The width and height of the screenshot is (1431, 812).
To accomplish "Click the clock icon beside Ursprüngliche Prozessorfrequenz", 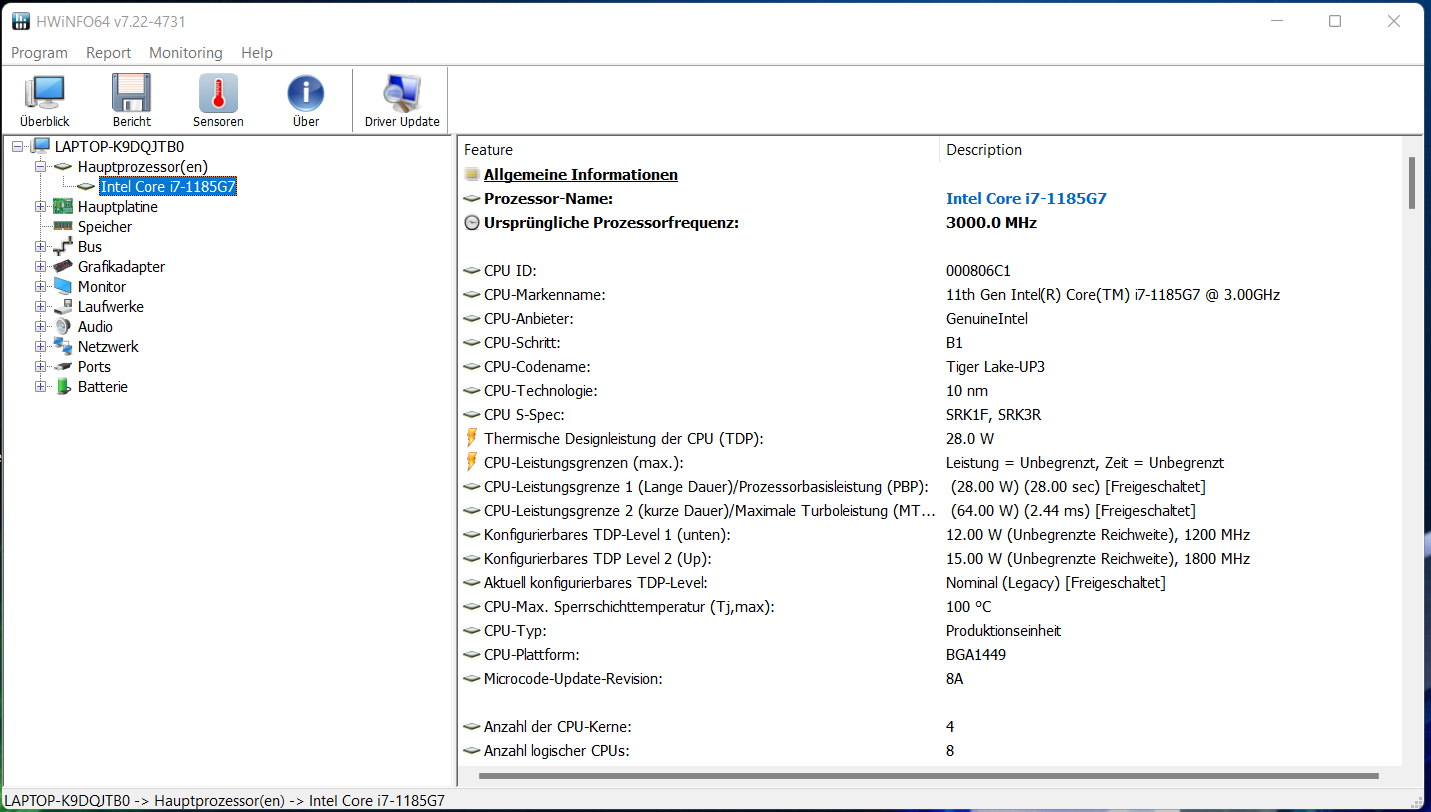I will [472, 223].
